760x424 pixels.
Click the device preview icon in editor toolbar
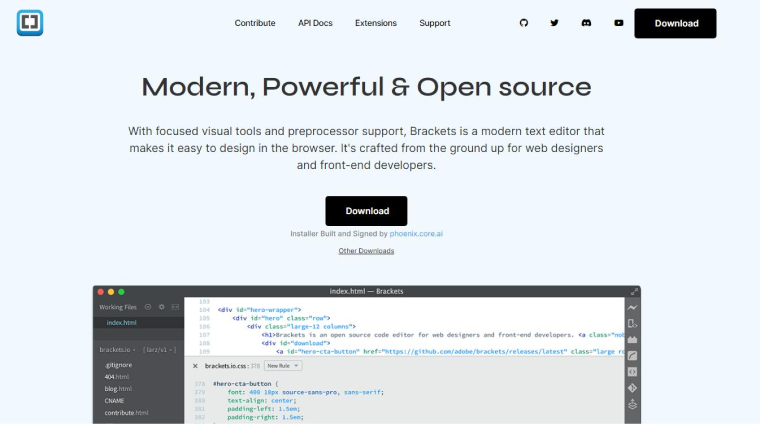click(x=633, y=324)
